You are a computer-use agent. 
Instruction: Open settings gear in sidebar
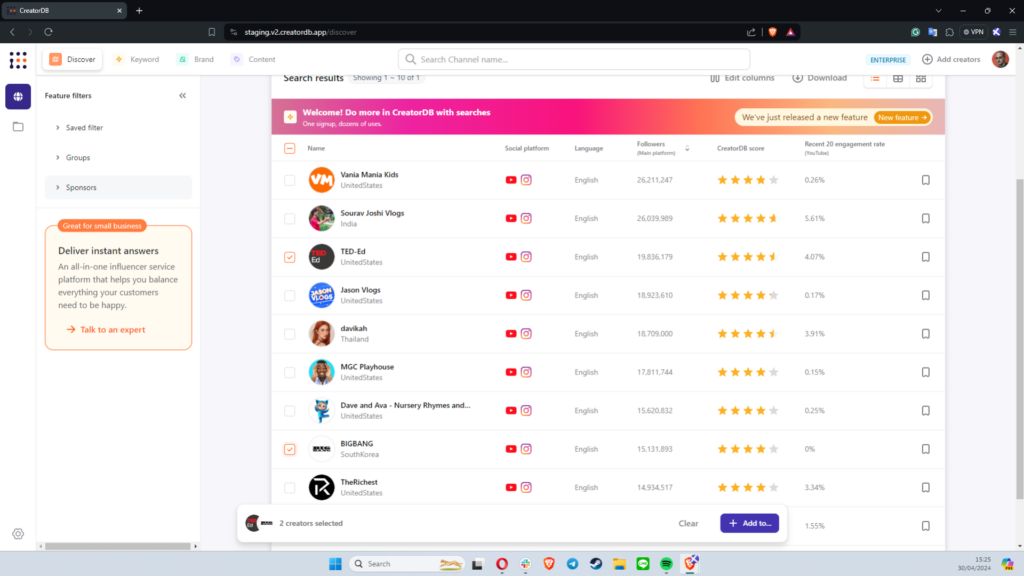[x=18, y=534]
